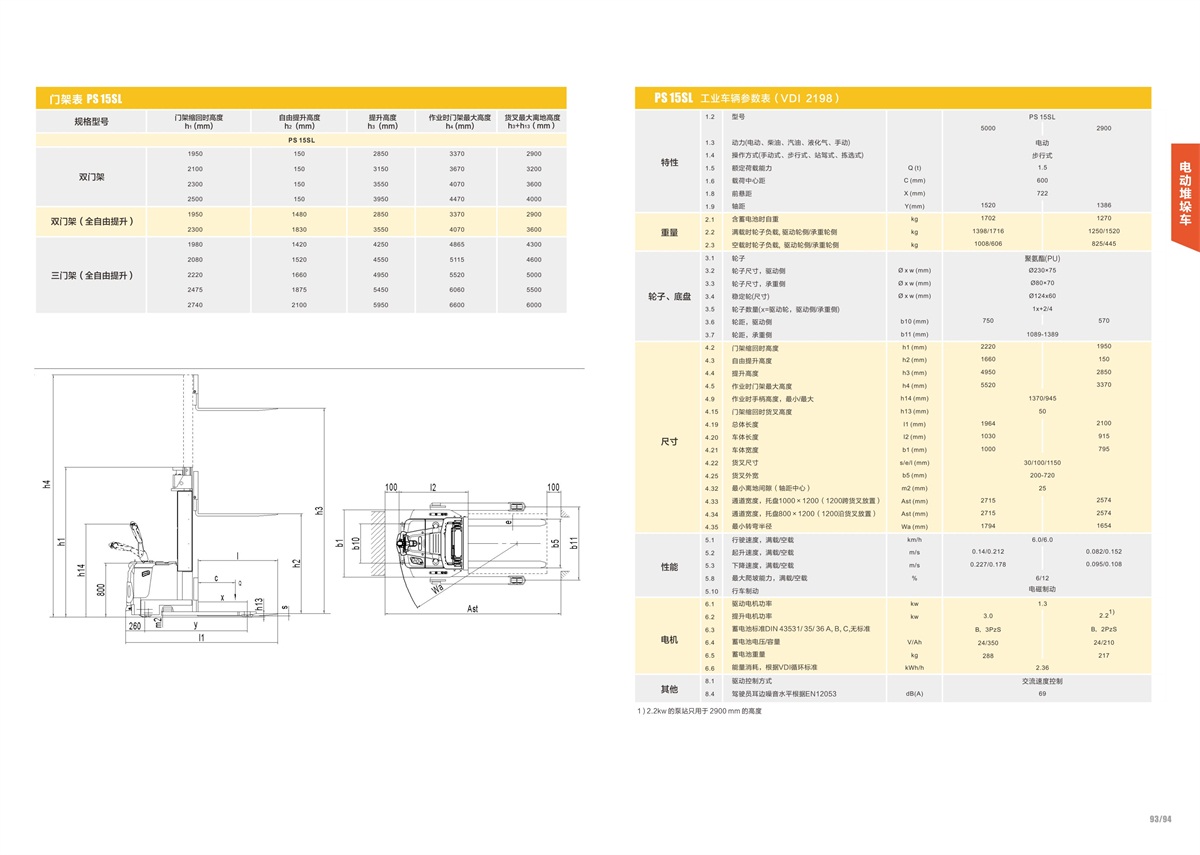Select mast table value '6600'
Viewport: 1200px width, 855px height.
[x=457, y=304]
